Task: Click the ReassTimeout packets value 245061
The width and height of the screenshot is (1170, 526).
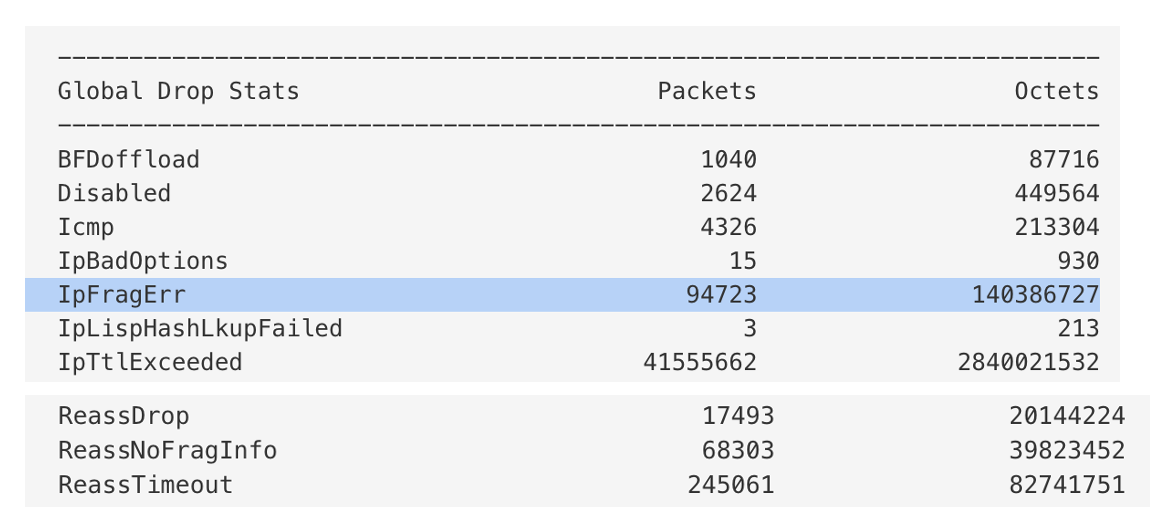Action: pyautogui.click(x=731, y=484)
